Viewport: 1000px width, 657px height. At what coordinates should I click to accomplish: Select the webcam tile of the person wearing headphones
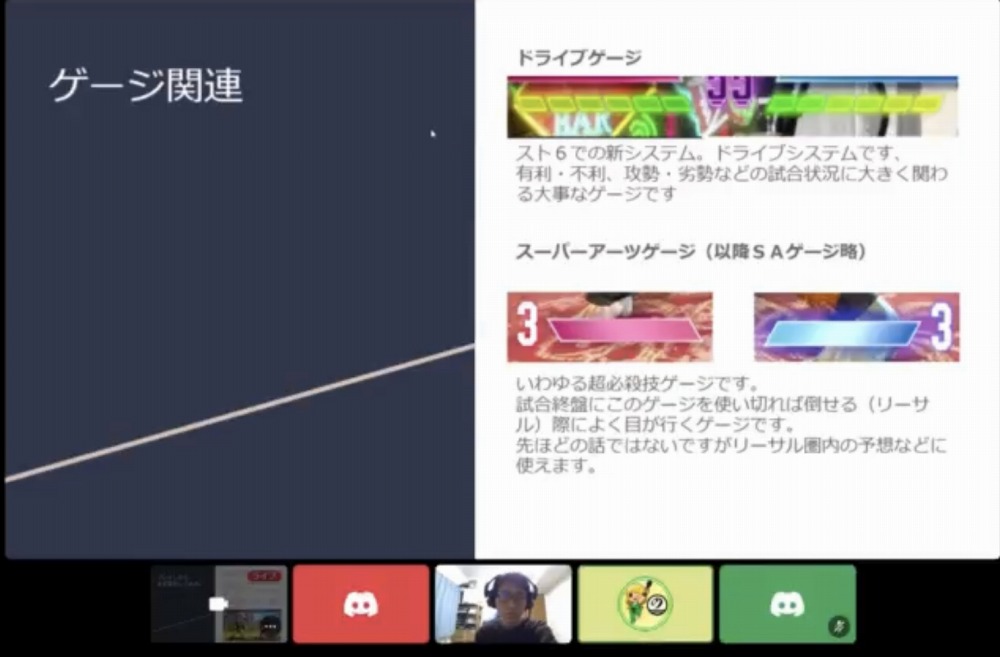(503, 604)
